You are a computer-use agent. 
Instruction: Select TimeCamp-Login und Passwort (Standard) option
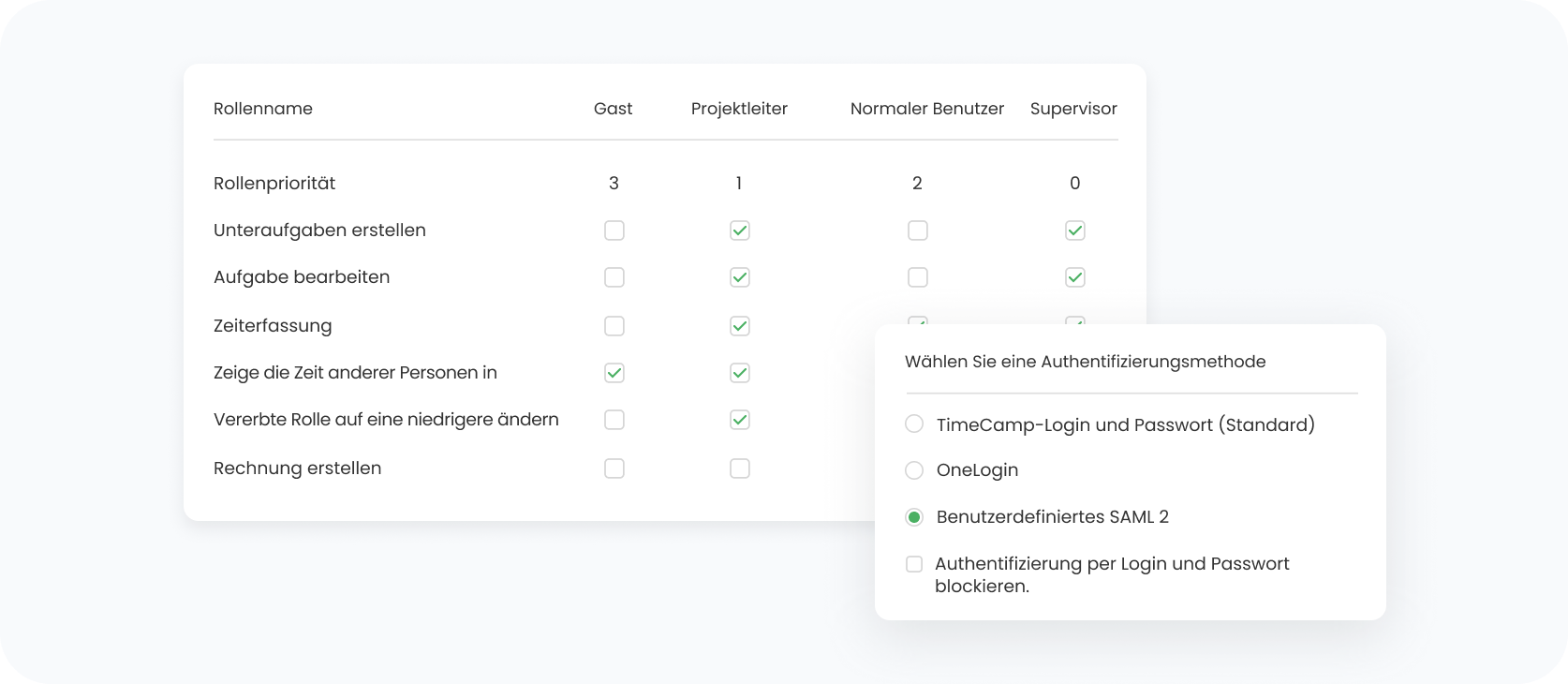coord(914,424)
